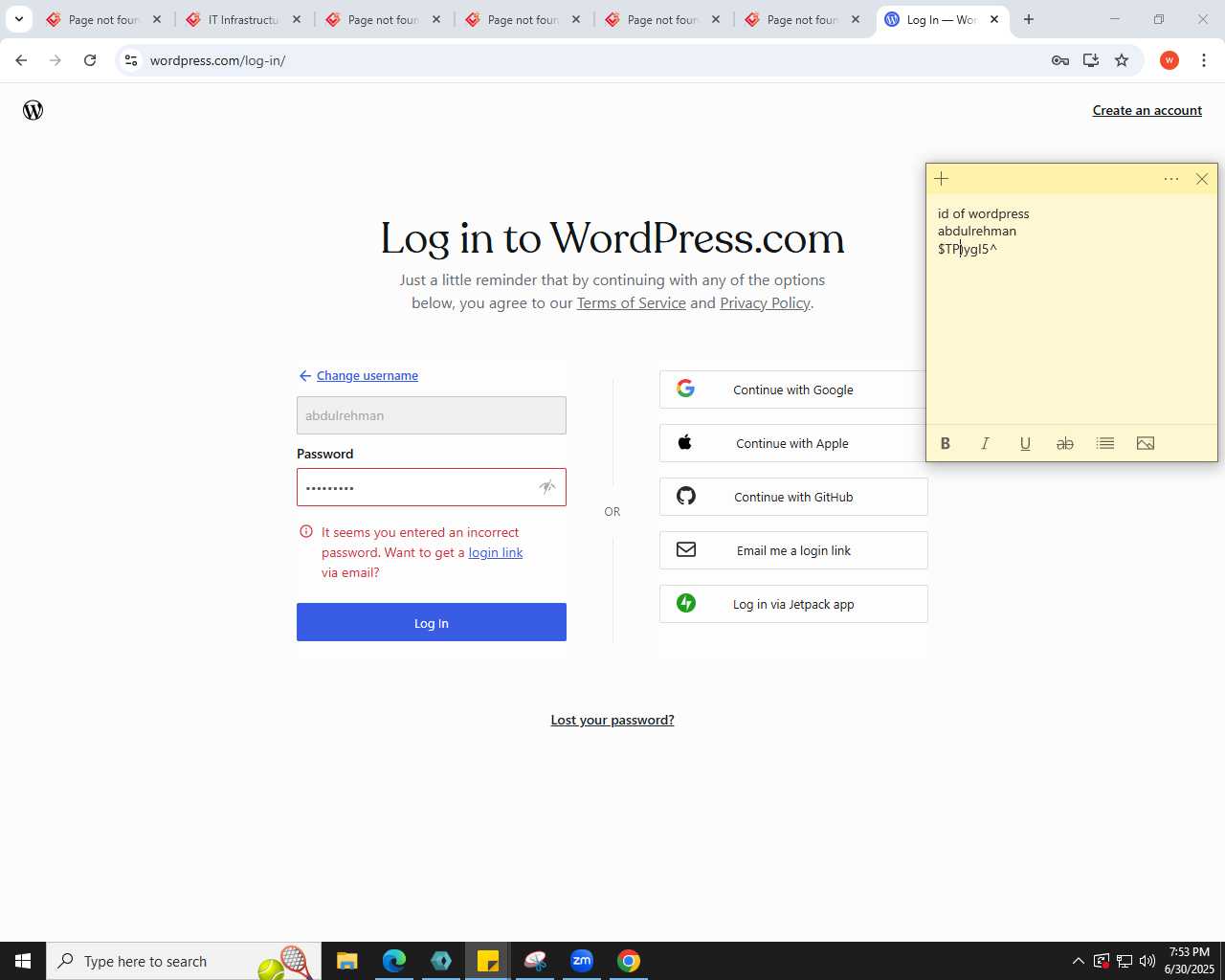This screenshot has width=1225, height=980.
Task: Open the Chrome three-dot menu
Action: click(x=1204, y=60)
